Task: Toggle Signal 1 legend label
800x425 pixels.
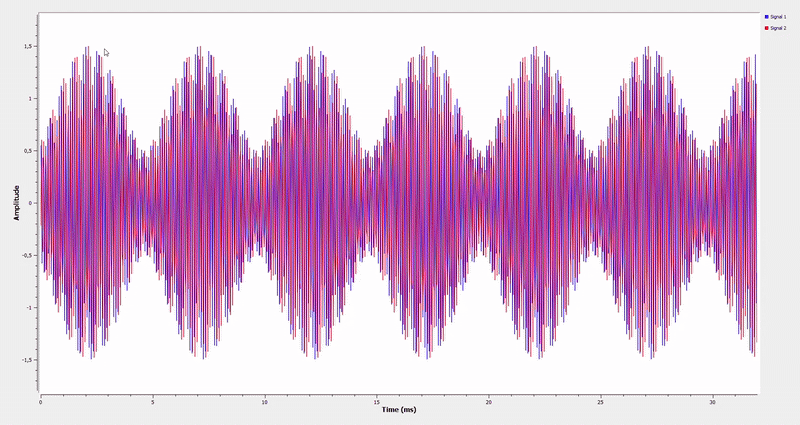Action: 780,17
